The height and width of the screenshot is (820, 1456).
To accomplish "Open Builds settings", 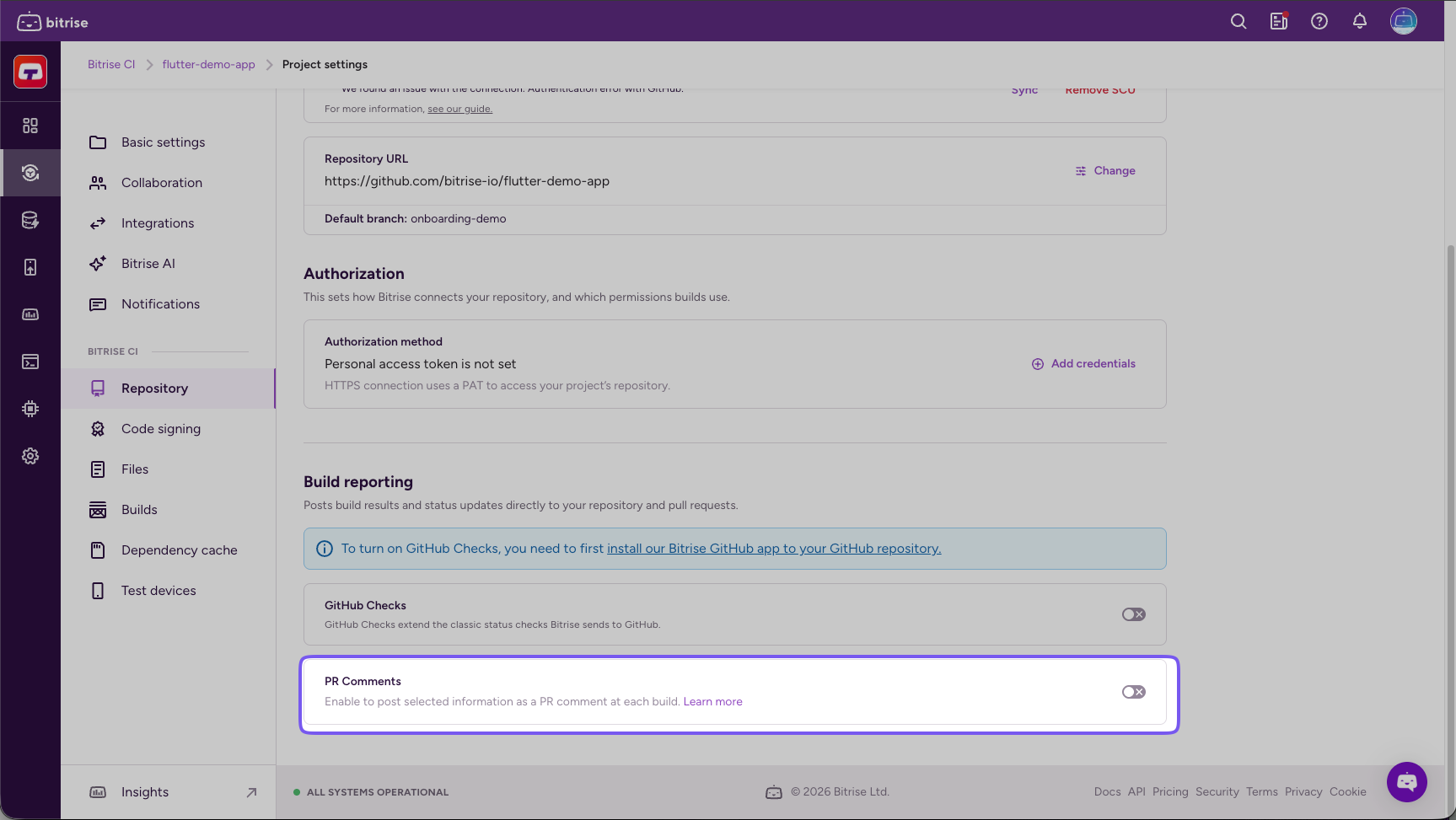I will tap(169, 510).
